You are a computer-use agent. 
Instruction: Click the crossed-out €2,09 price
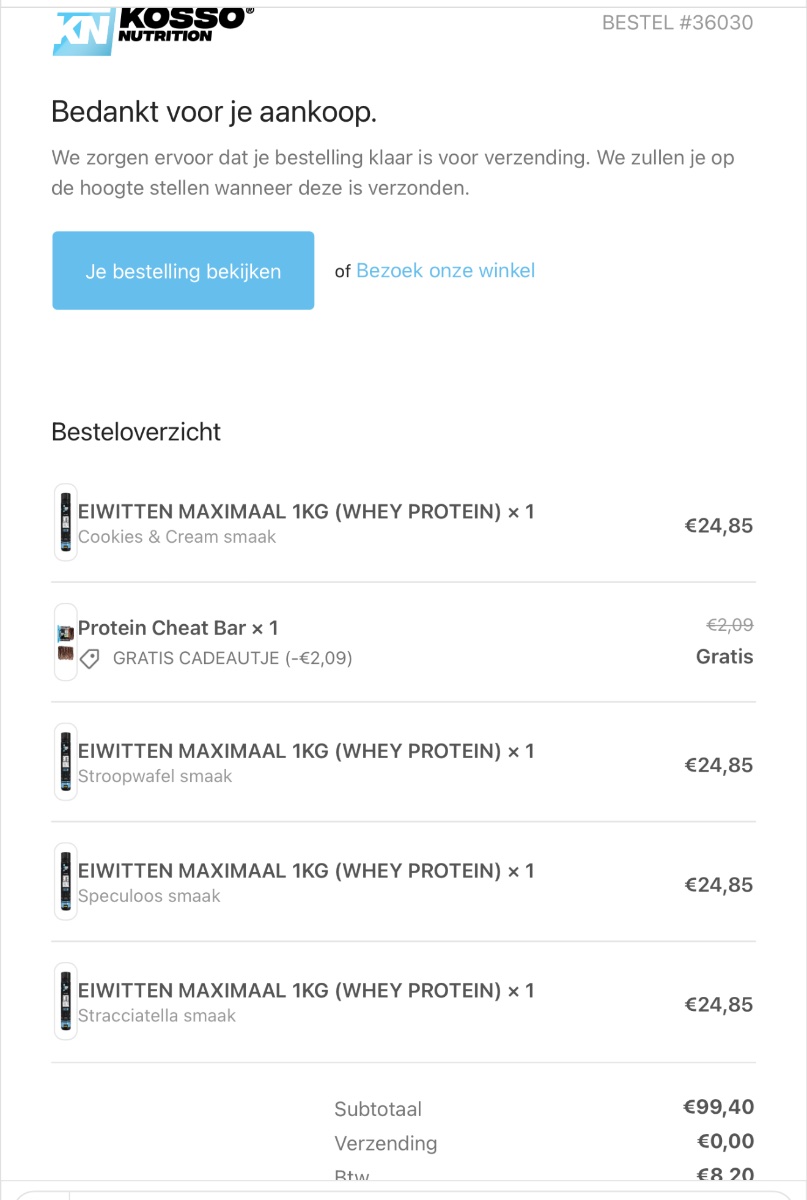[729, 625]
